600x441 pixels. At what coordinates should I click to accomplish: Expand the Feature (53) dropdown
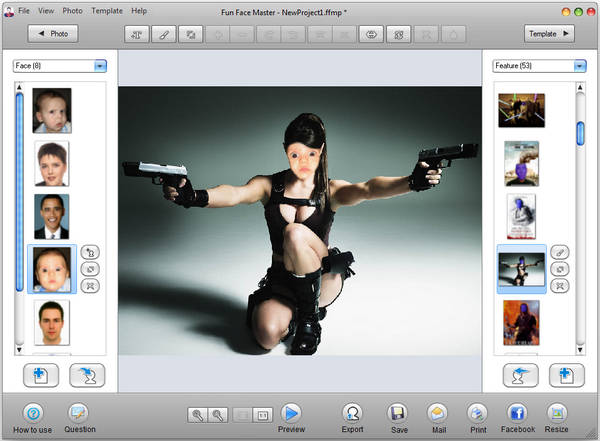580,66
